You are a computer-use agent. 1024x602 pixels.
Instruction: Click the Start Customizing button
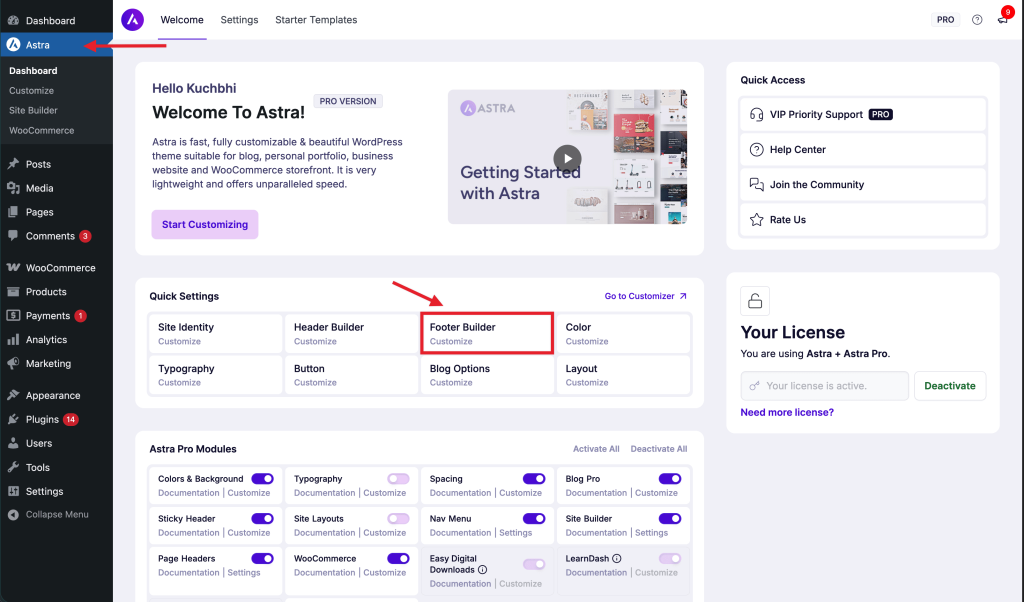(204, 224)
